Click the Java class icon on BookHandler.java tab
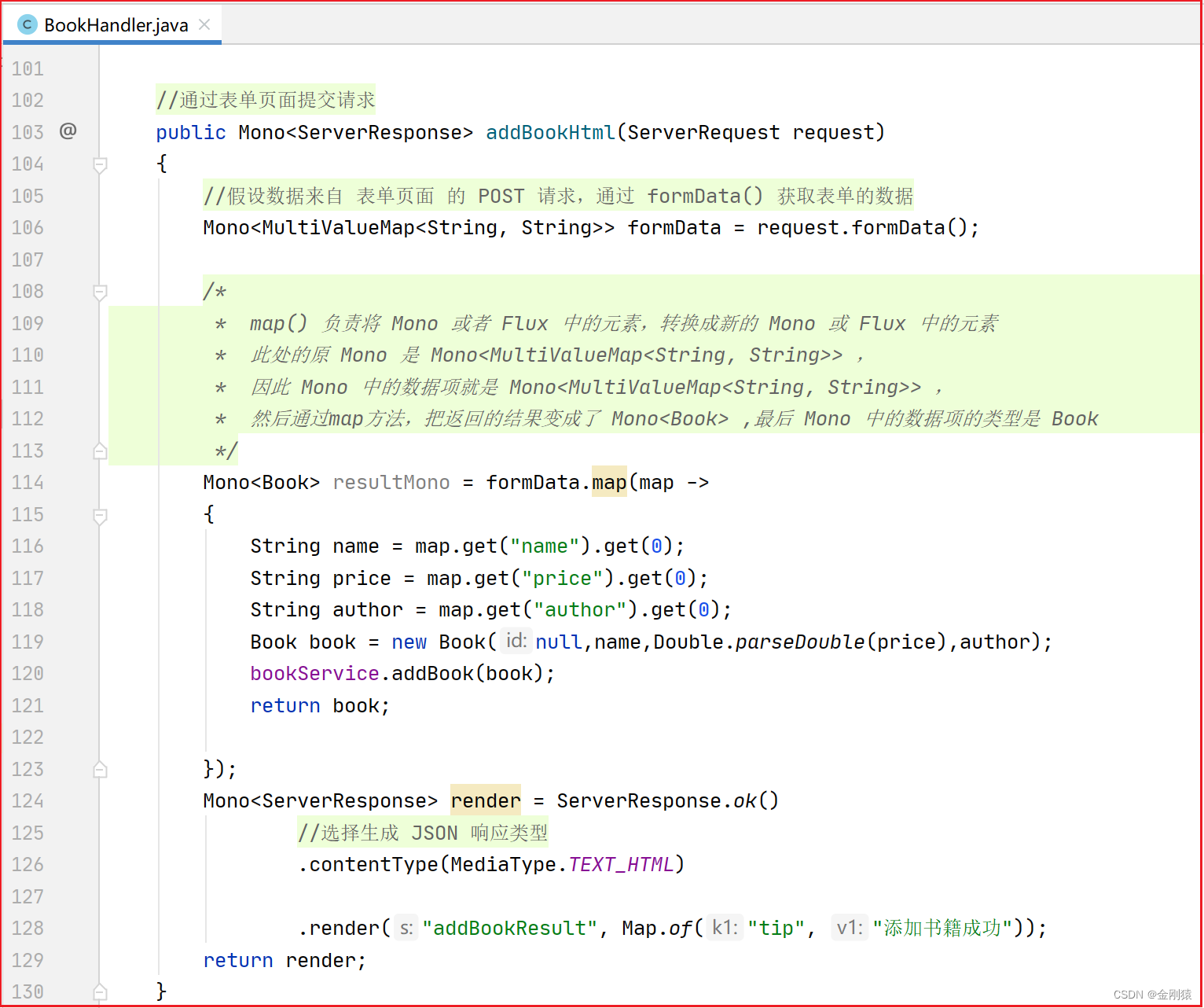1204x1008 pixels. (28, 24)
